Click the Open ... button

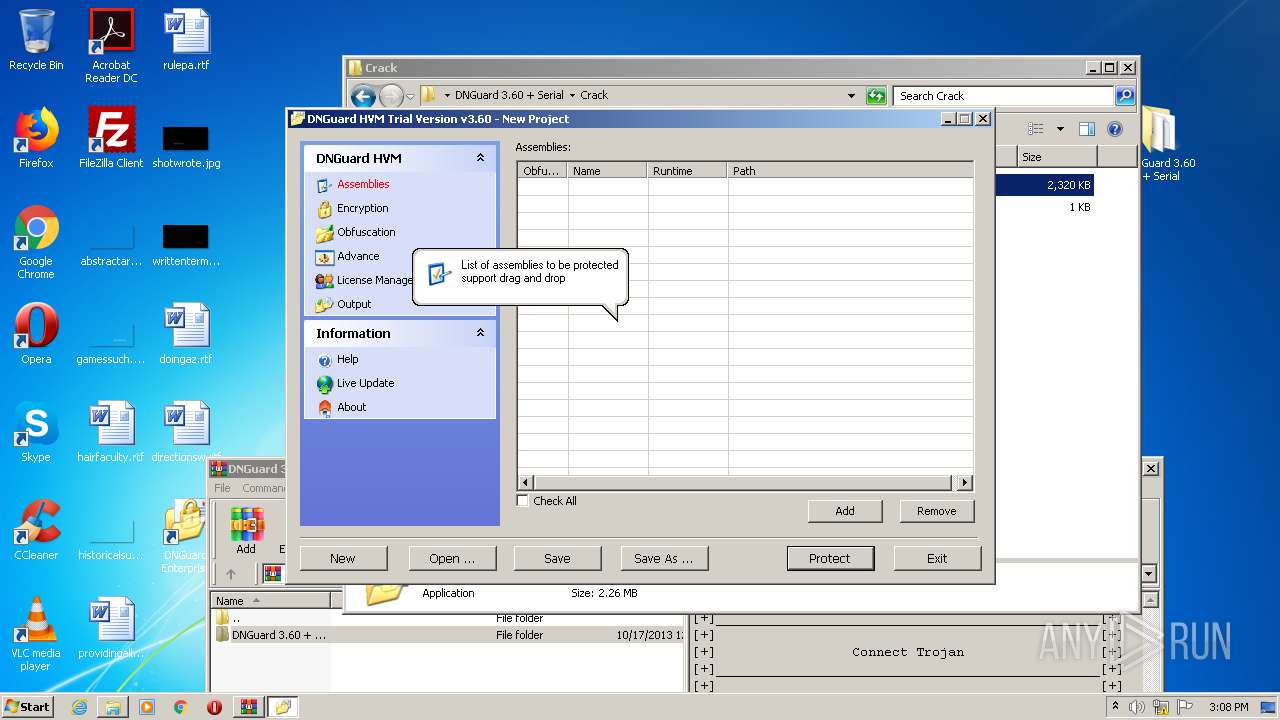[452, 558]
